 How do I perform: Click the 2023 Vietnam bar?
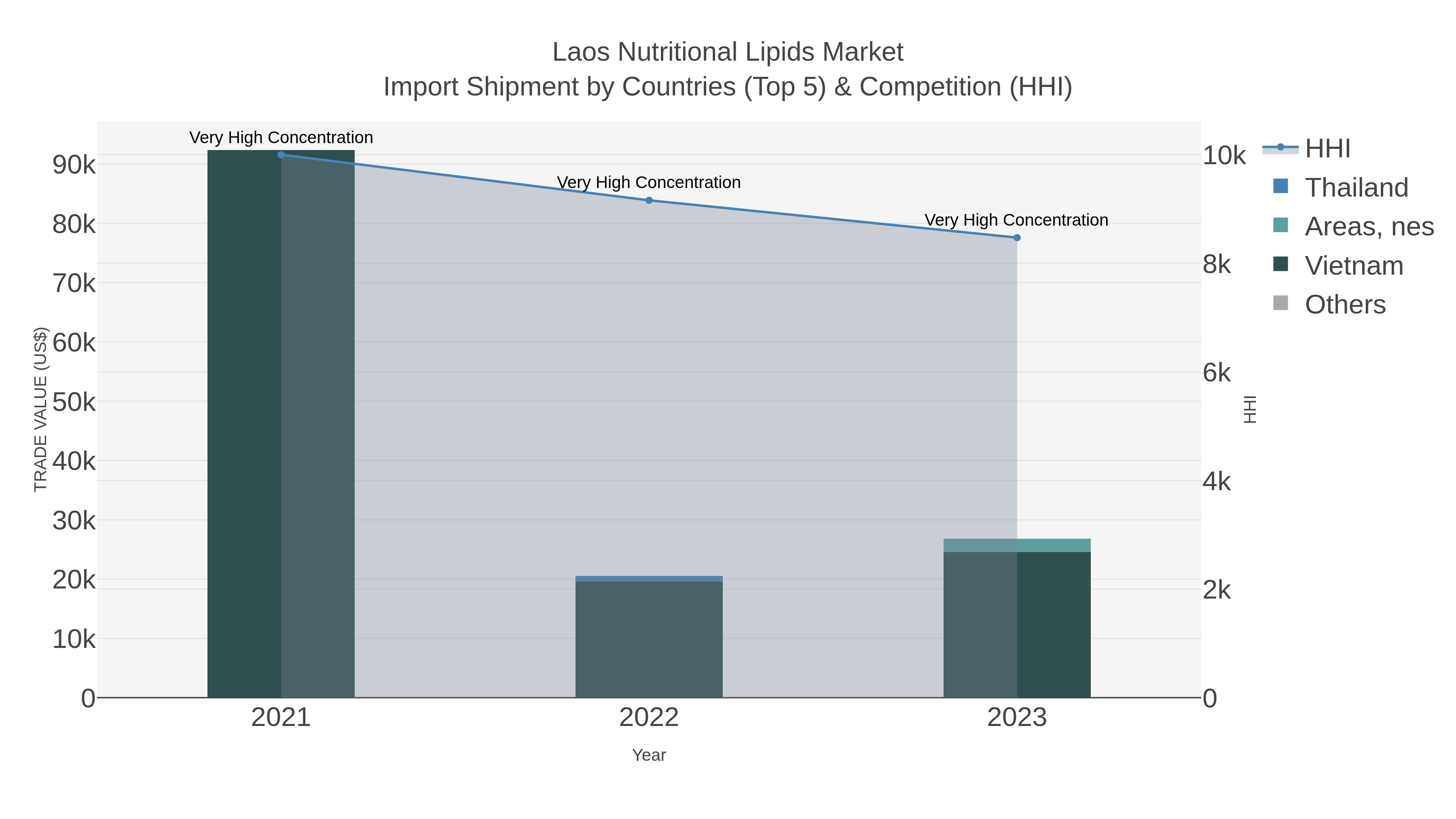[x=1017, y=624]
